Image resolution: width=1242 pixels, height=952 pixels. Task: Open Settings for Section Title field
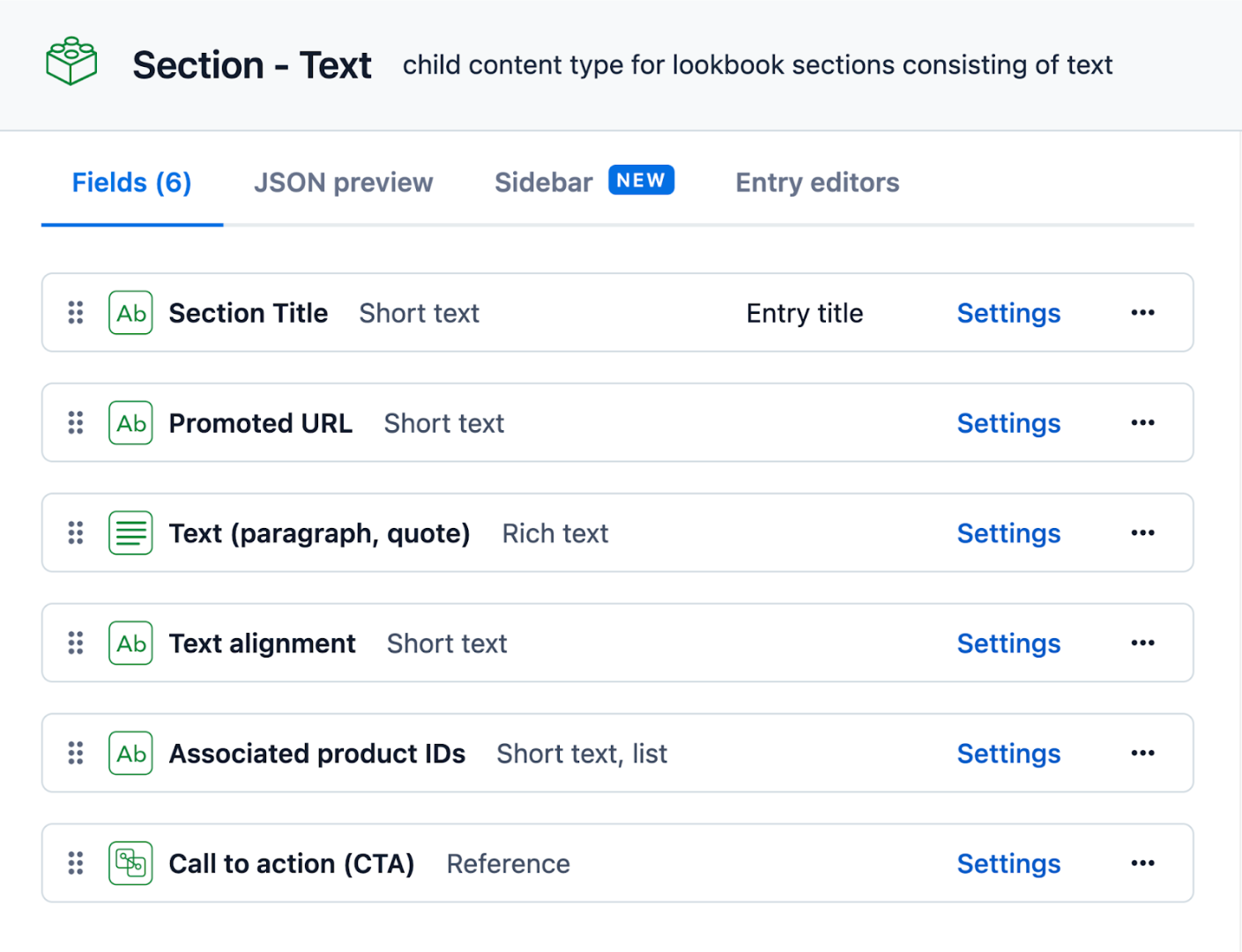point(1008,313)
